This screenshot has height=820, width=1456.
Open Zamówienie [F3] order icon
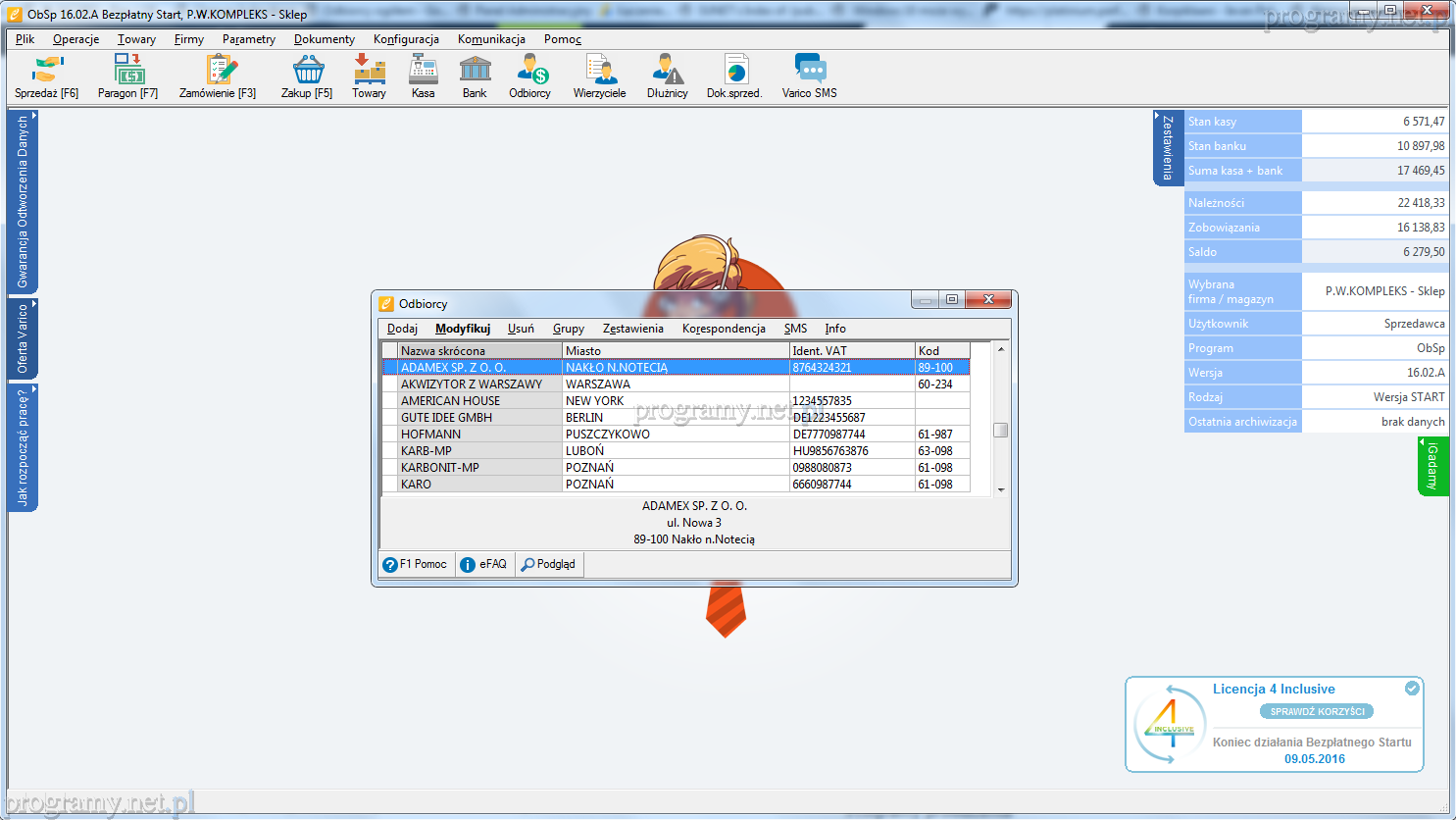(x=218, y=77)
